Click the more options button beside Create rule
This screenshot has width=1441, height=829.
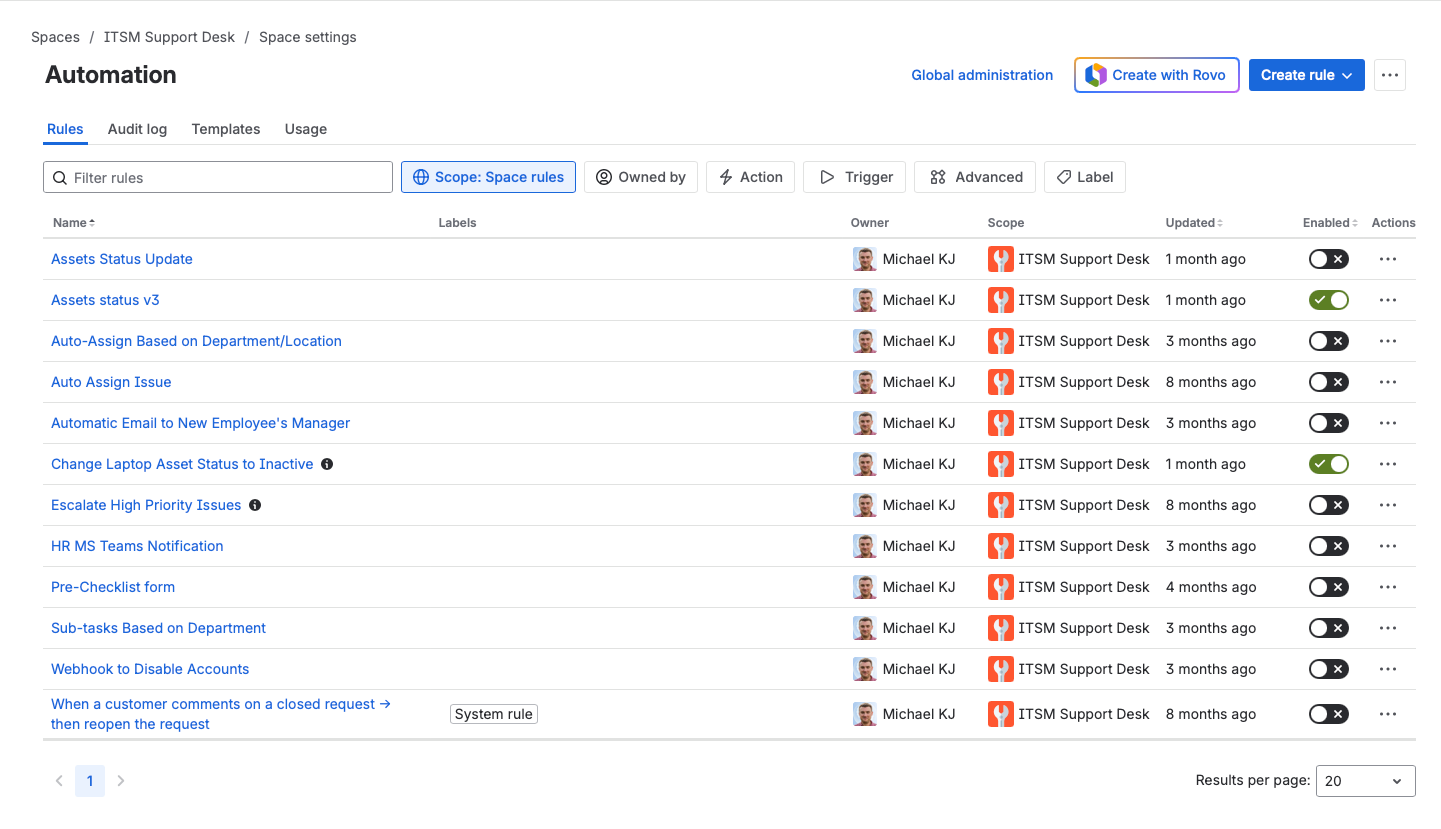tap(1389, 75)
